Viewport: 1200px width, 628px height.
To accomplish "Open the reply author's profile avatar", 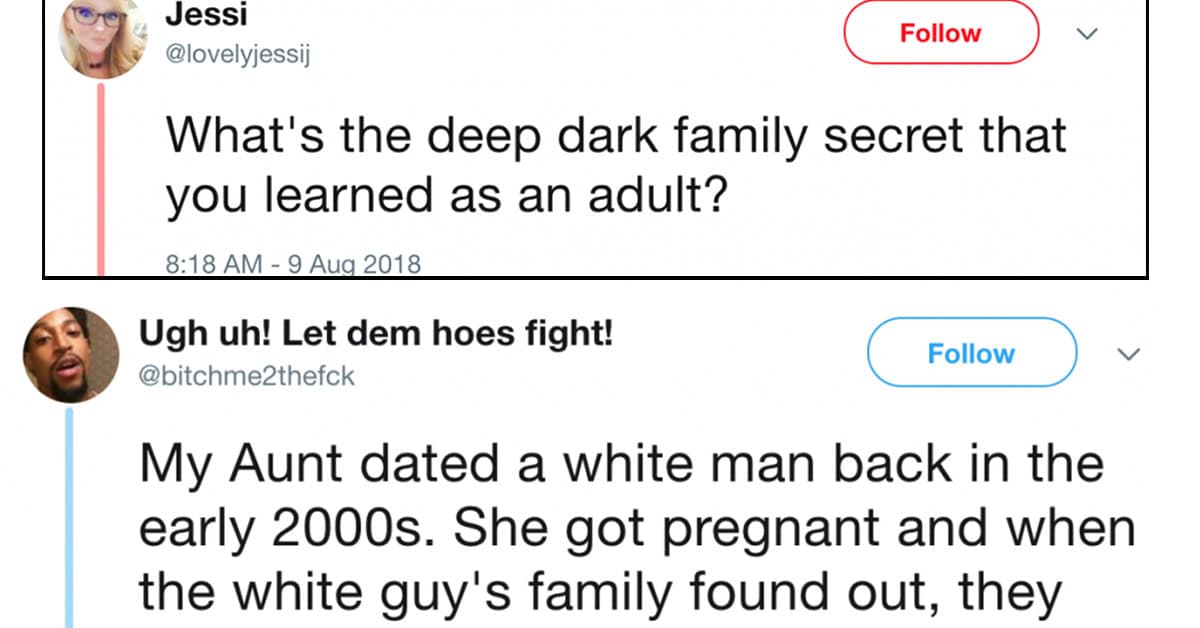I will coord(71,355).
